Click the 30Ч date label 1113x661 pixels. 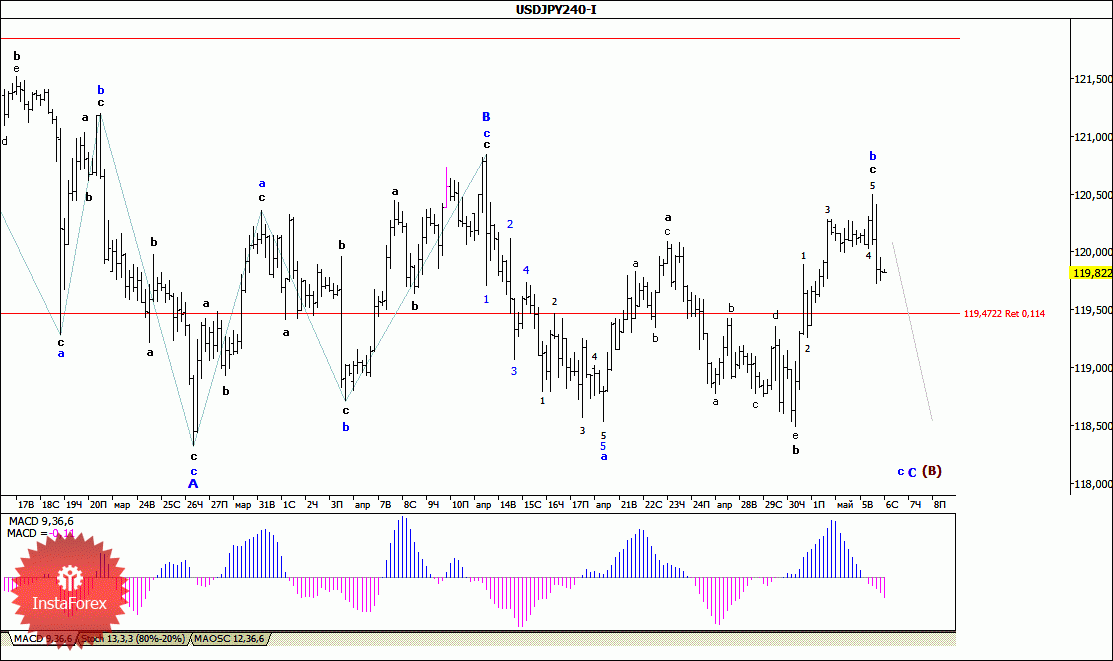click(x=797, y=505)
